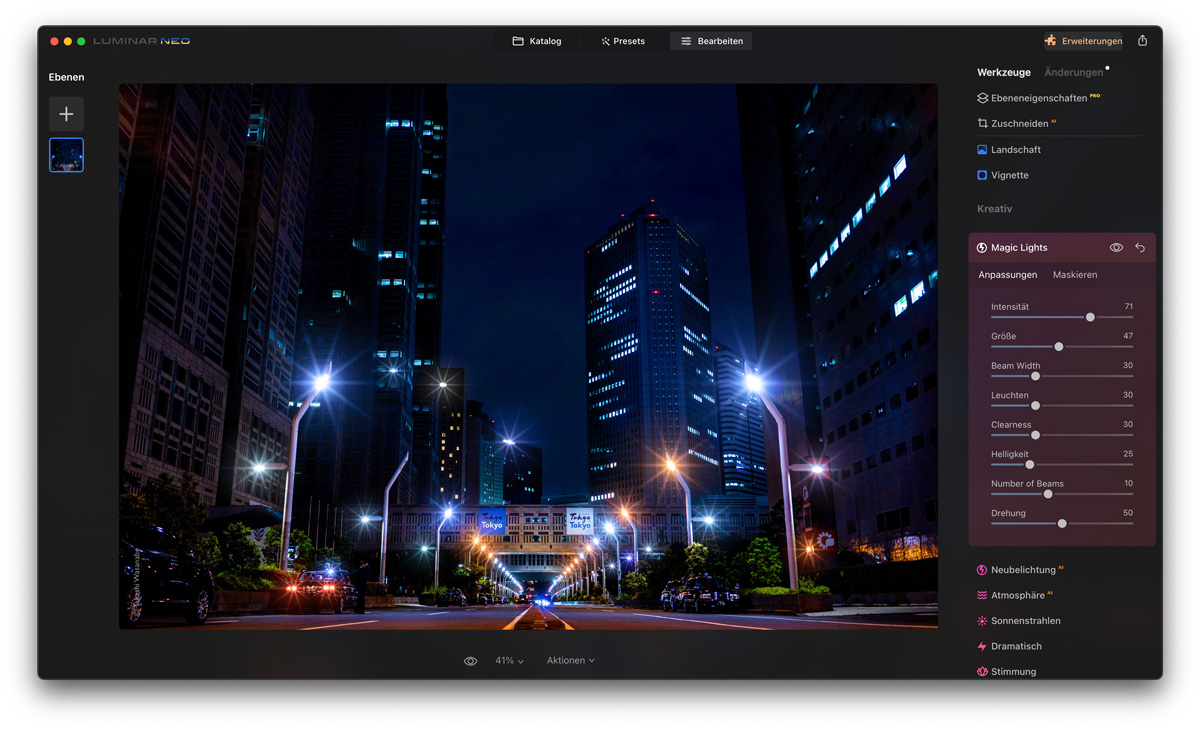The height and width of the screenshot is (729, 1200).
Task: Click the Neubelichtung icon
Action: point(982,570)
